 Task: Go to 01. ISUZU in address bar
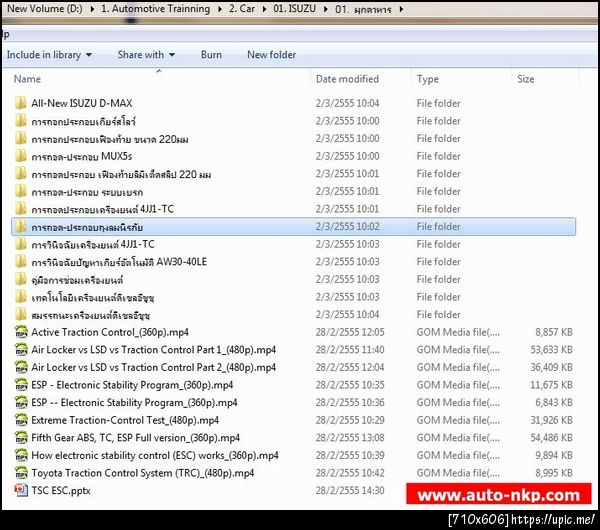pyautogui.click(x=294, y=8)
